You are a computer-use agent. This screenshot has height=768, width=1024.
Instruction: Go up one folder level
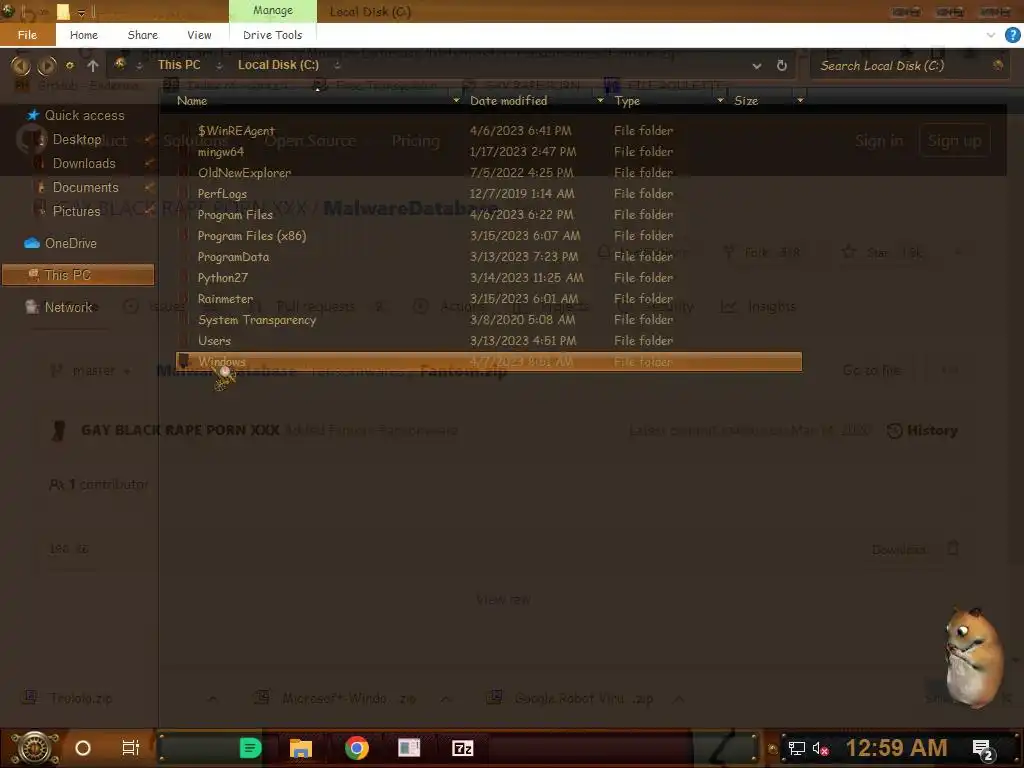coord(93,65)
